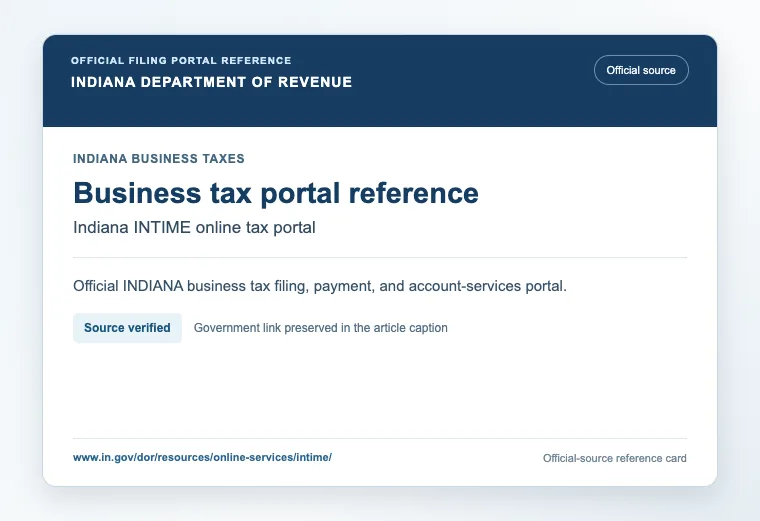The height and width of the screenshot is (521, 760).
Task: Select the Business tax portal reference heading
Action: click(x=276, y=193)
